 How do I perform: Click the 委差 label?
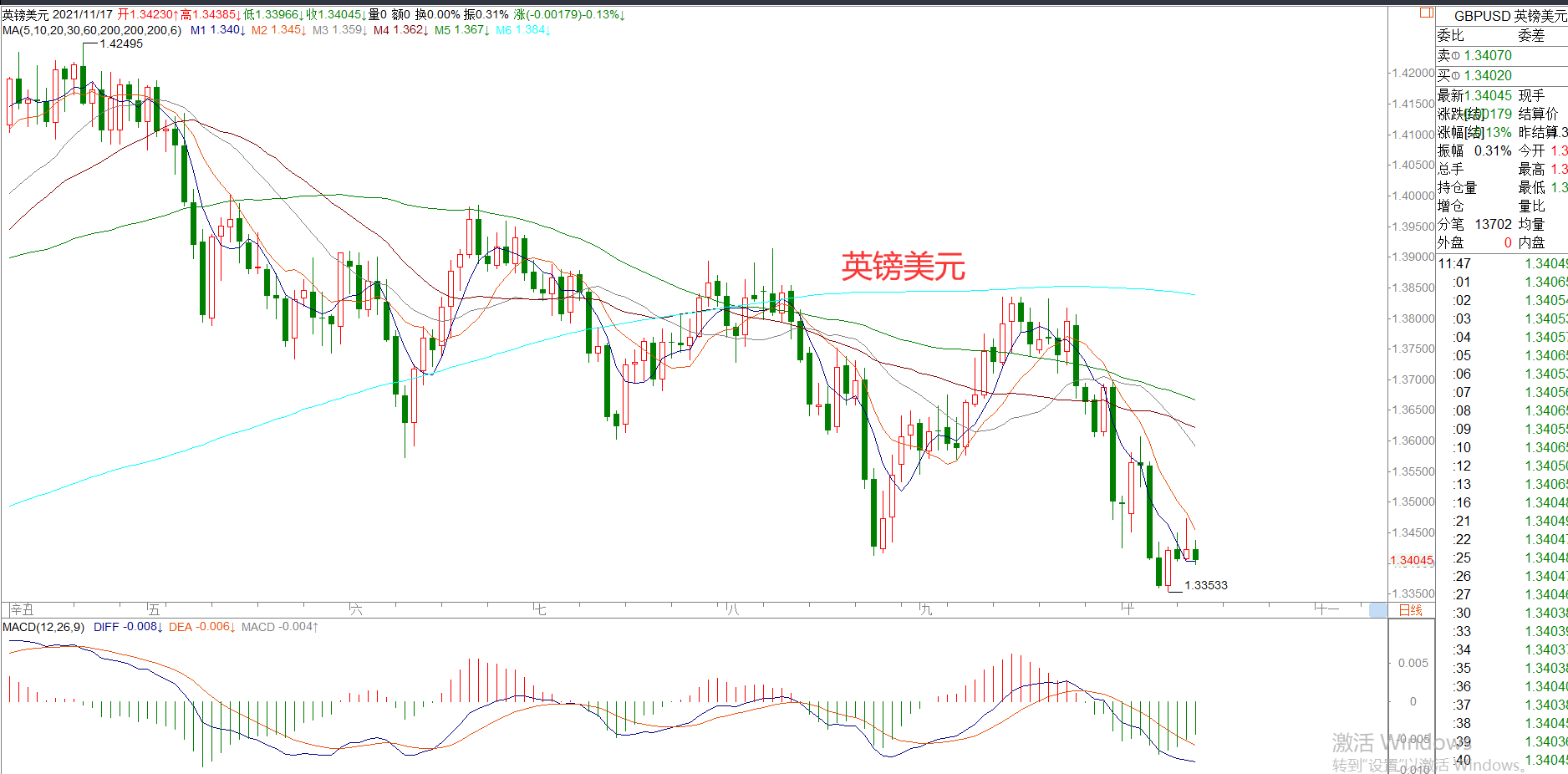point(1531,35)
